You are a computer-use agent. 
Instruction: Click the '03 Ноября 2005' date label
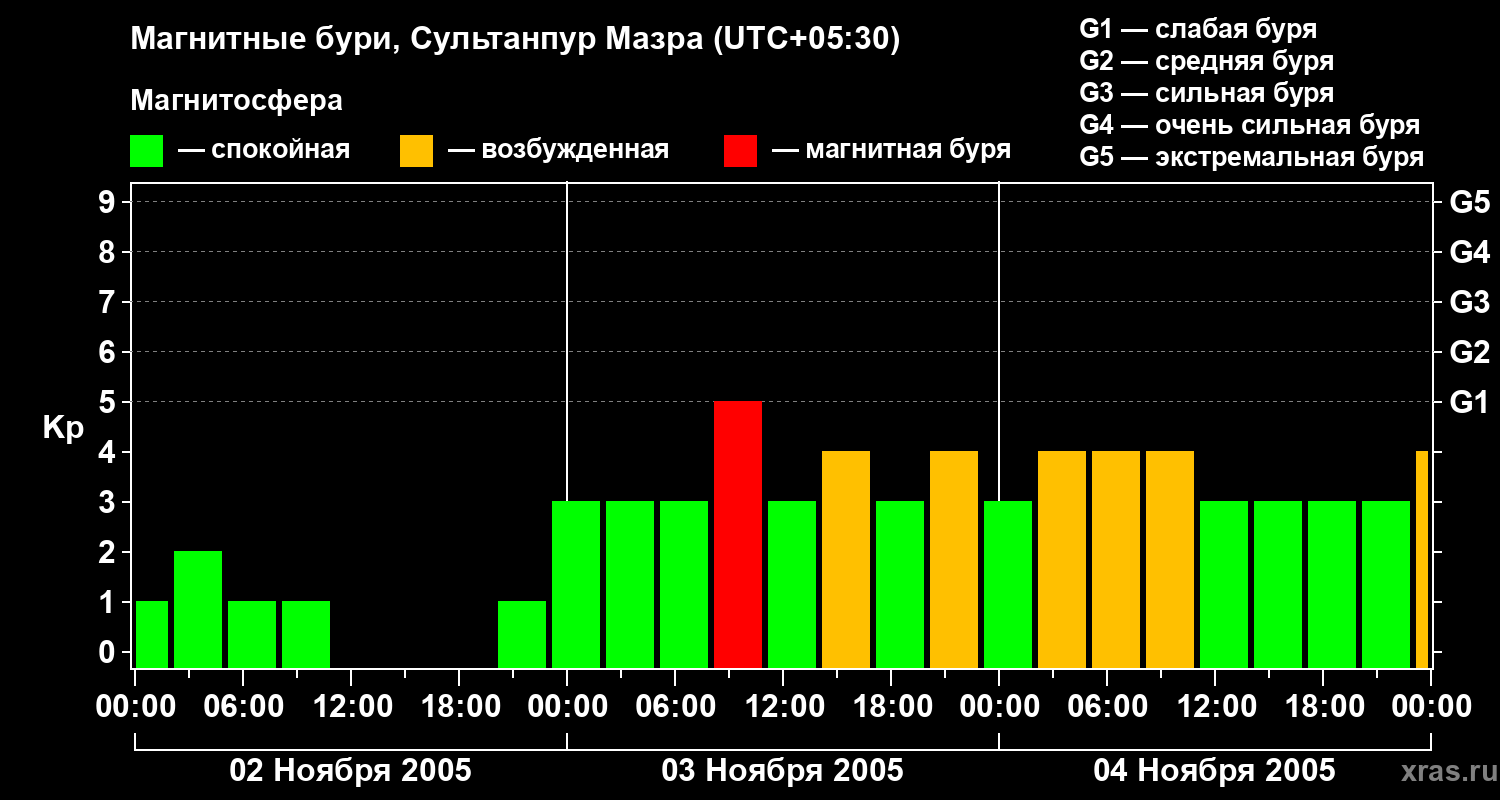pos(782,770)
